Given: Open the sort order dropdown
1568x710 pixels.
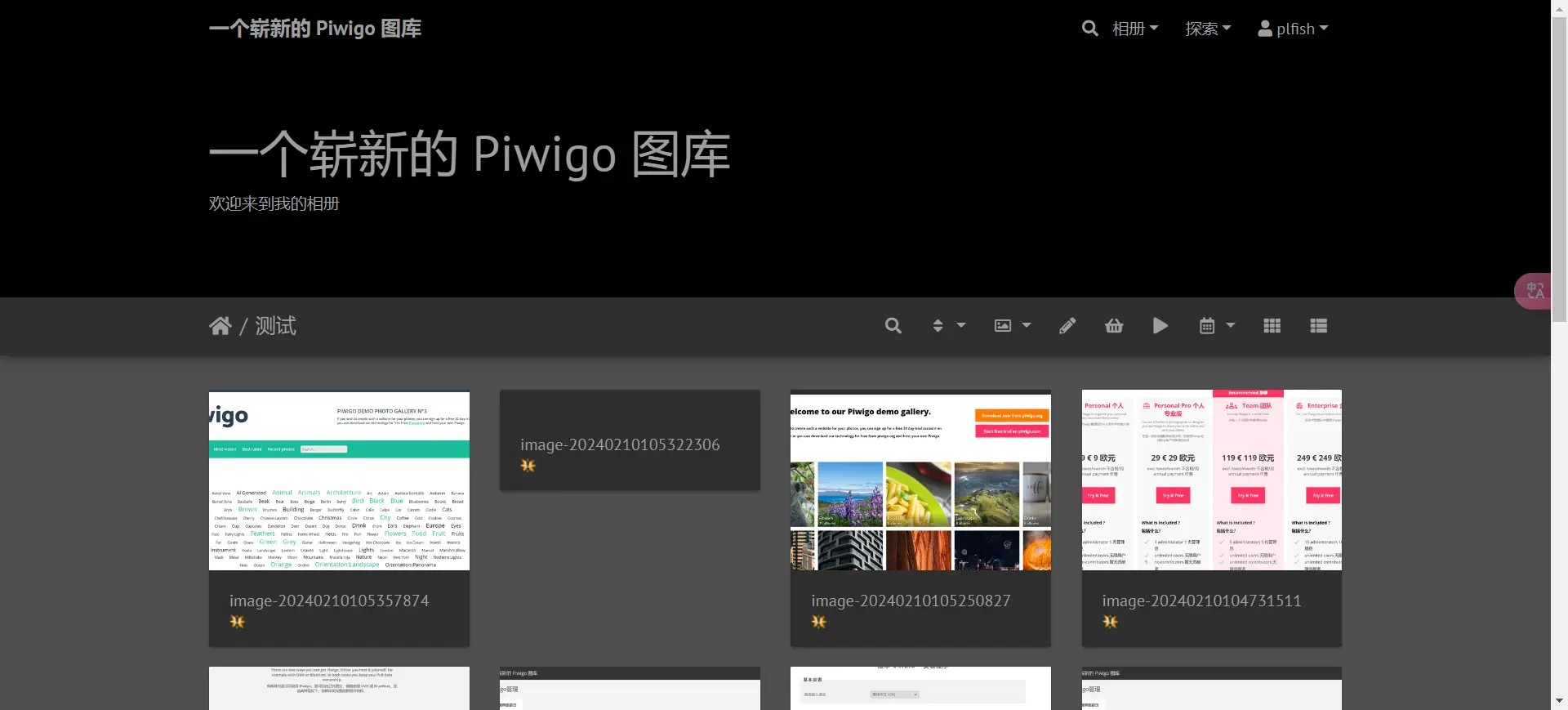Looking at the screenshot, I should click(x=949, y=326).
